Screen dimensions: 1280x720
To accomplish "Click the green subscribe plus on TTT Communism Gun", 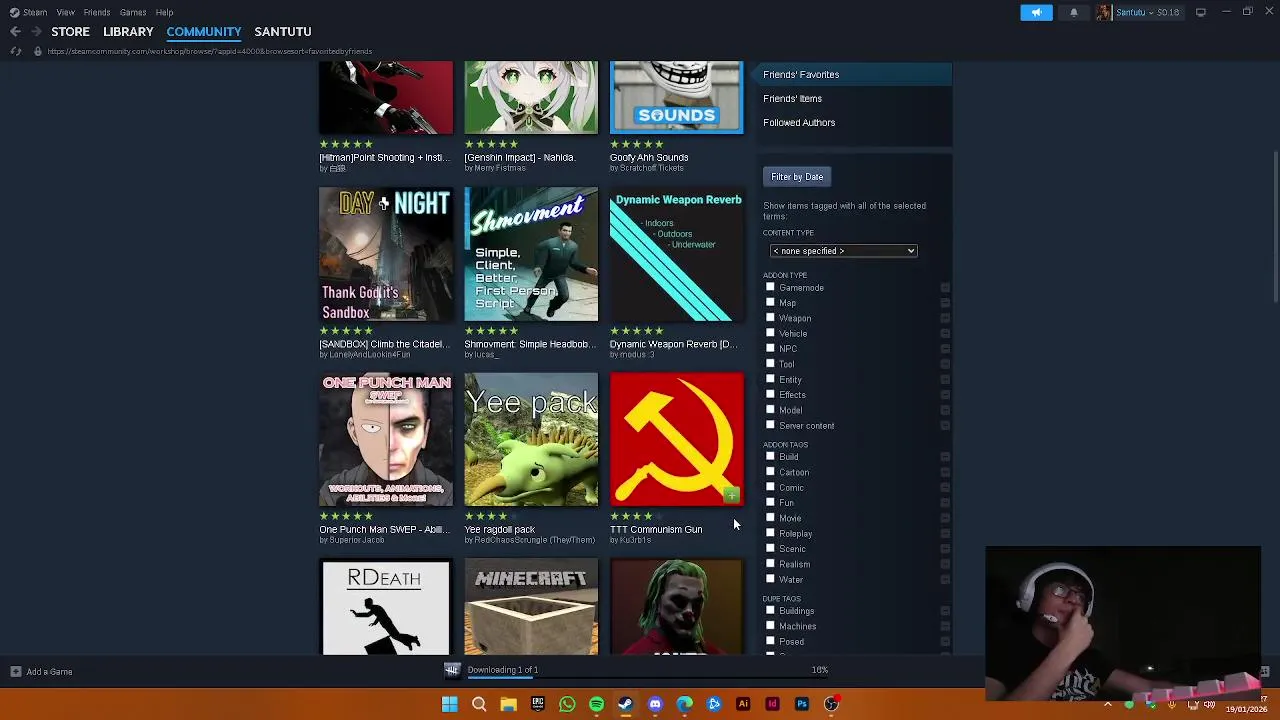I will tap(731, 495).
